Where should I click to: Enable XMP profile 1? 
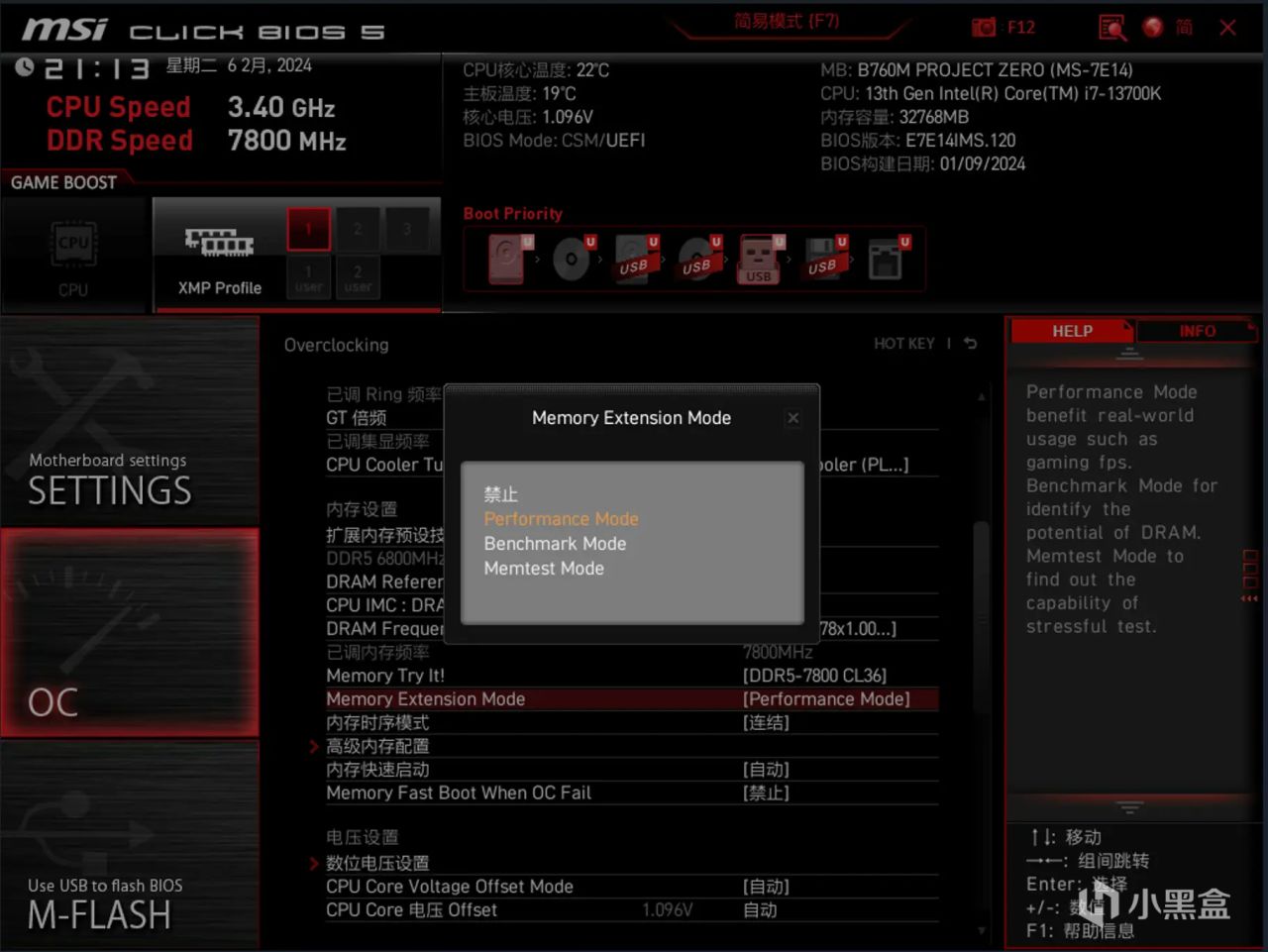(x=308, y=230)
